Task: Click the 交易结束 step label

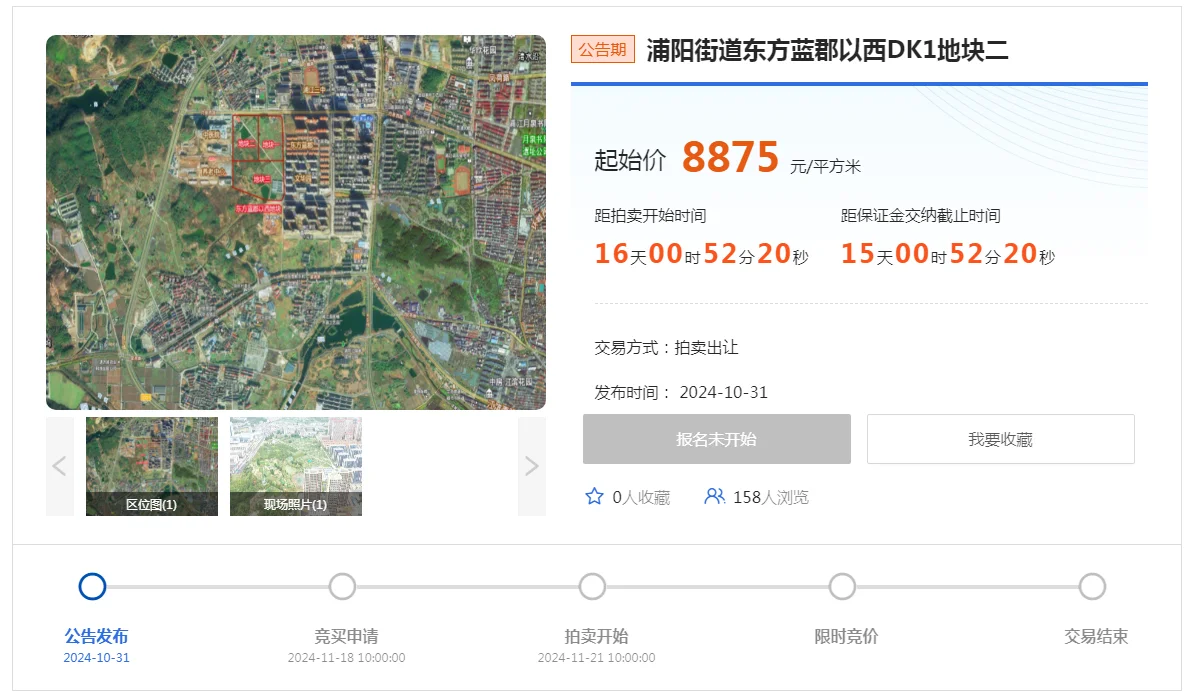Action: 1096,636
